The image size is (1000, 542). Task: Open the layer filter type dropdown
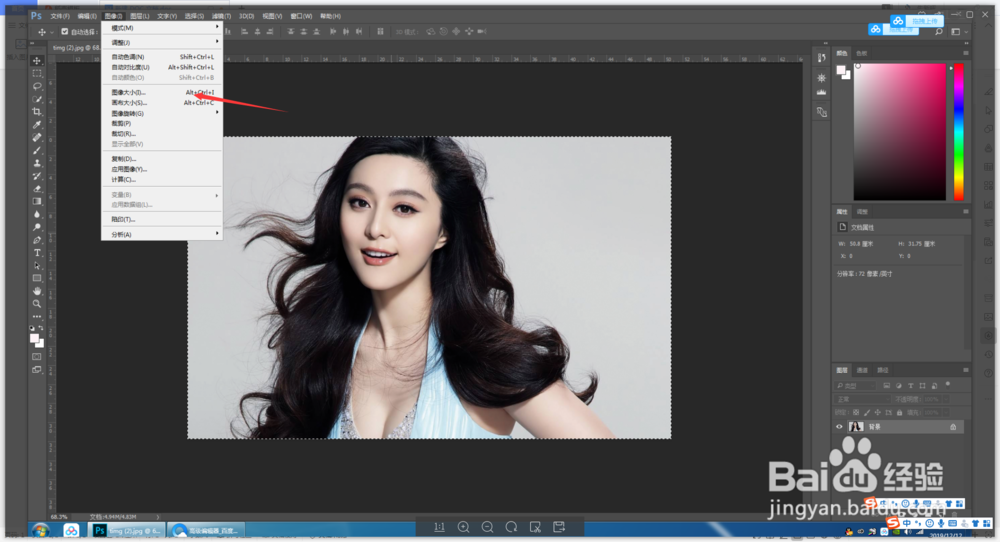pos(855,386)
